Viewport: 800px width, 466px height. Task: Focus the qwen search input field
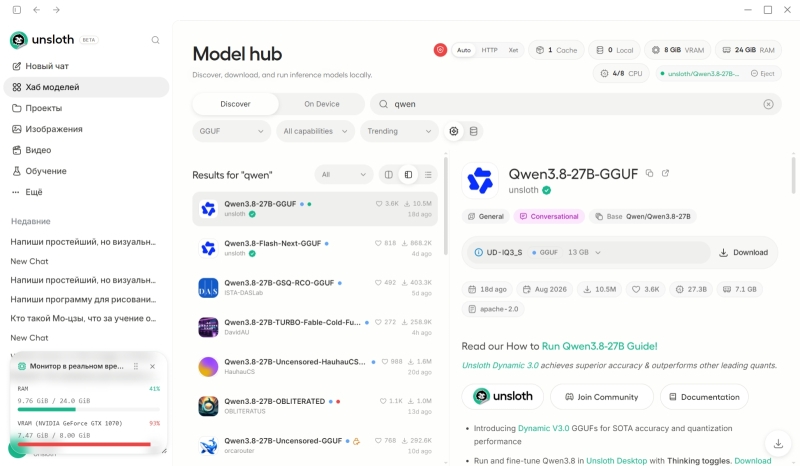pos(576,104)
